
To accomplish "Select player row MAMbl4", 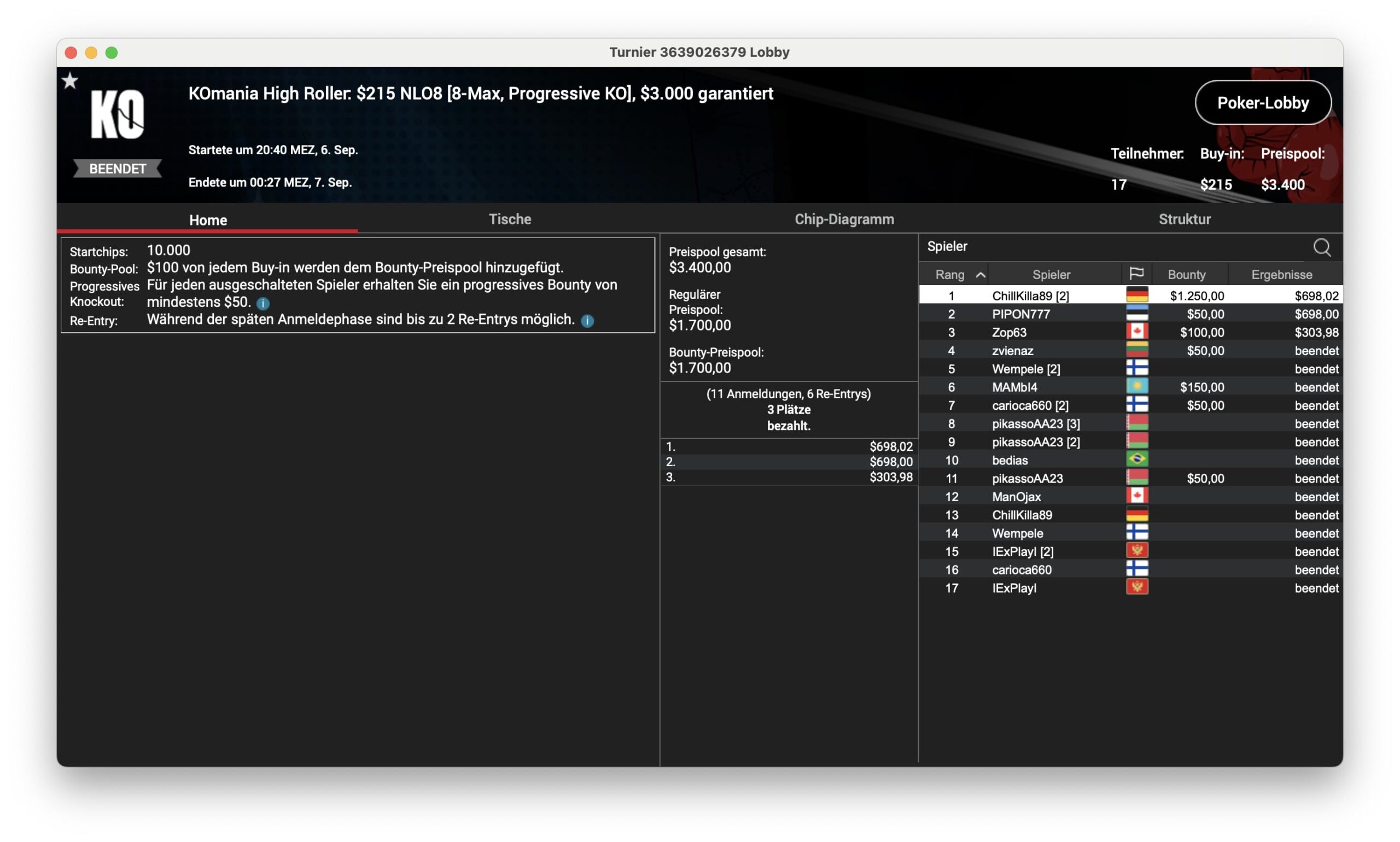I will [1014, 387].
